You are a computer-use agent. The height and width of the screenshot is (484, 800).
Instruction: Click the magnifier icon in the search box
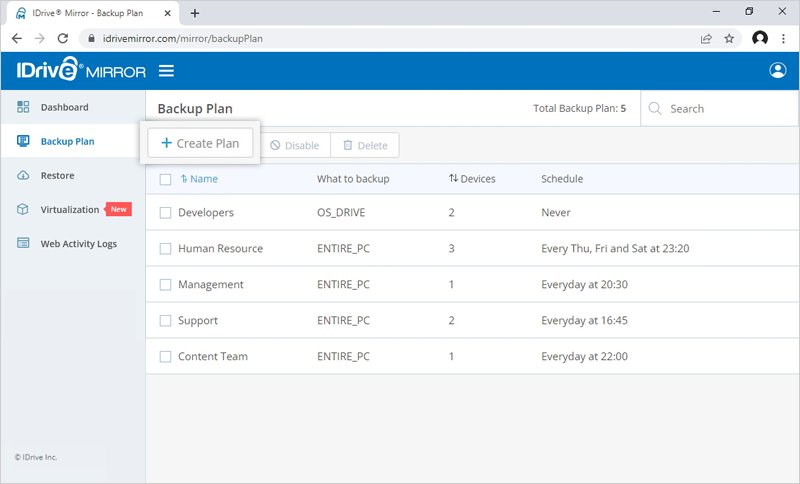pyautogui.click(x=656, y=109)
